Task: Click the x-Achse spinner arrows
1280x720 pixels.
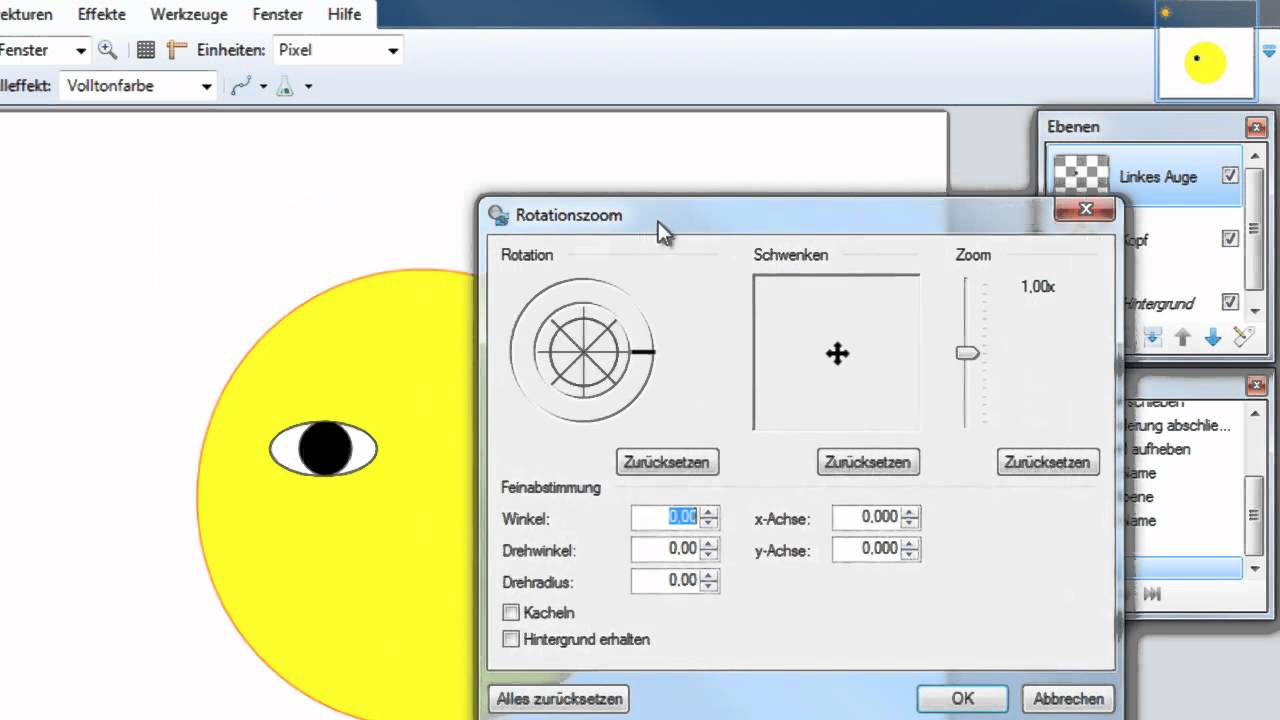Action: pos(909,517)
